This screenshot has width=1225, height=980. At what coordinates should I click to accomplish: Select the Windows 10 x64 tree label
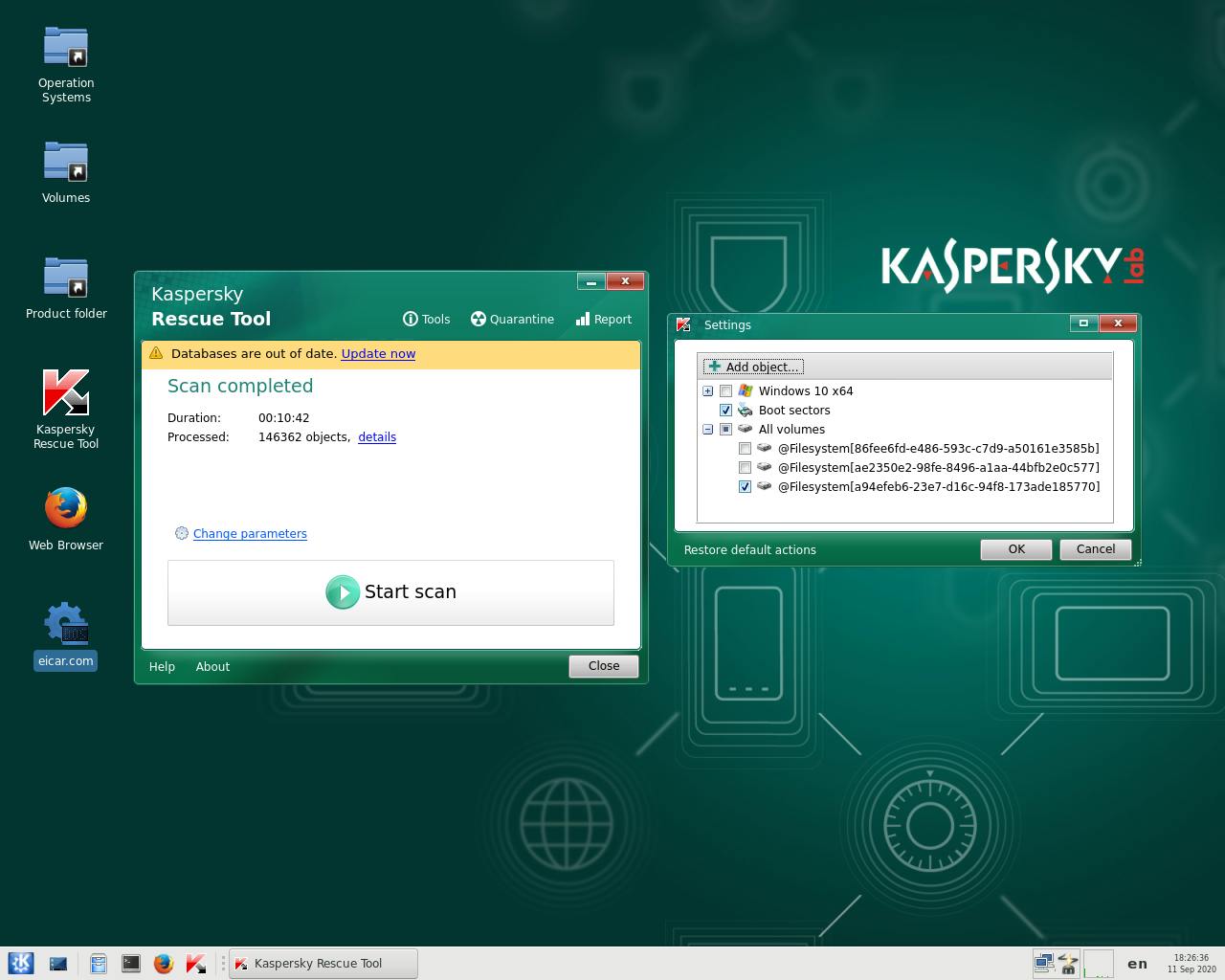tap(806, 390)
